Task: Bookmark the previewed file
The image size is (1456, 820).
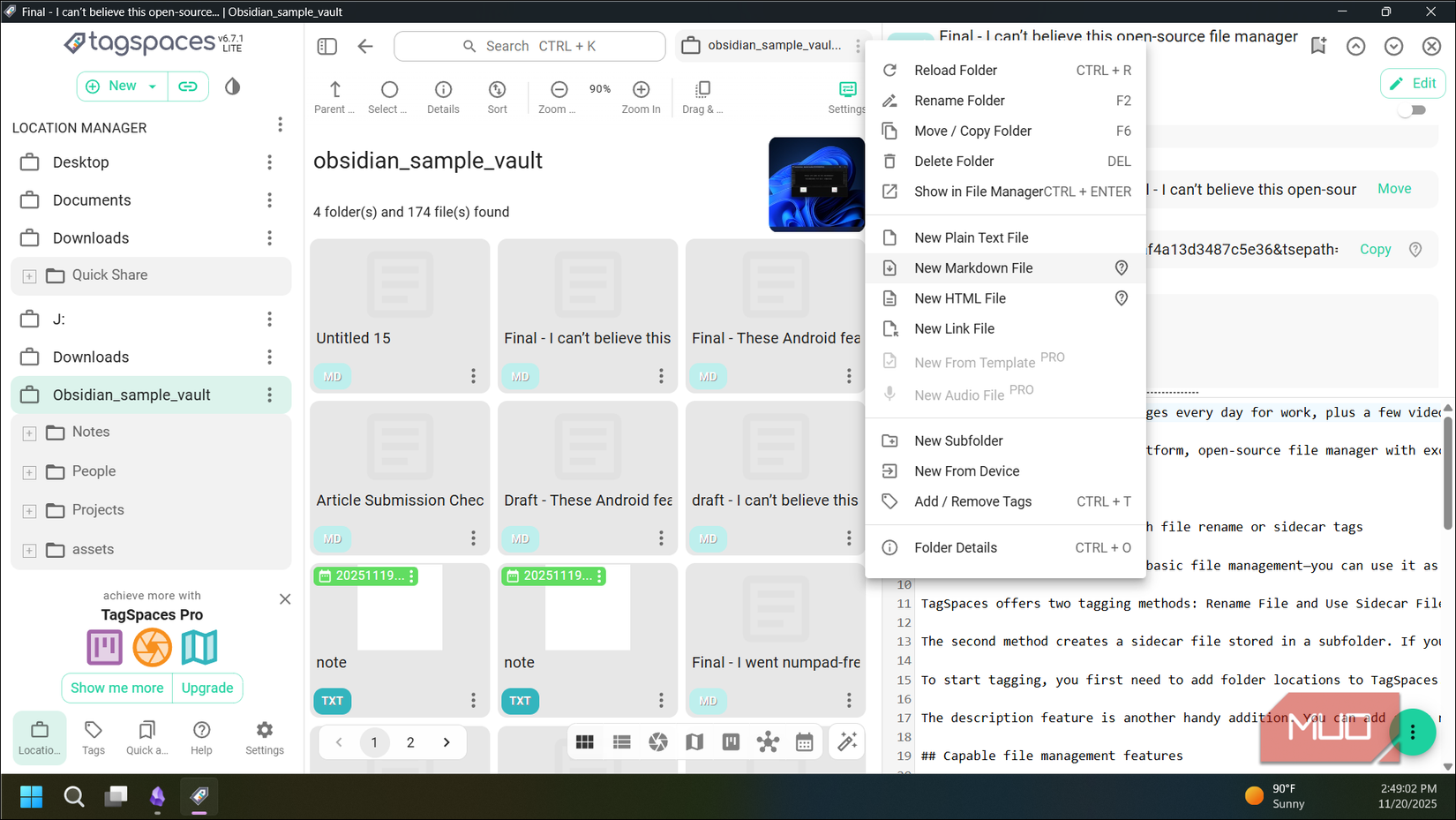Action: [x=1317, y=46]
